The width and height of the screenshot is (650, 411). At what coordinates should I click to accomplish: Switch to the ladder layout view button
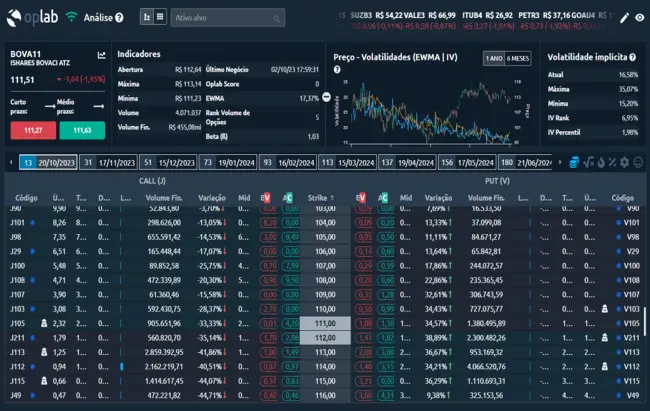click(147, 17)
